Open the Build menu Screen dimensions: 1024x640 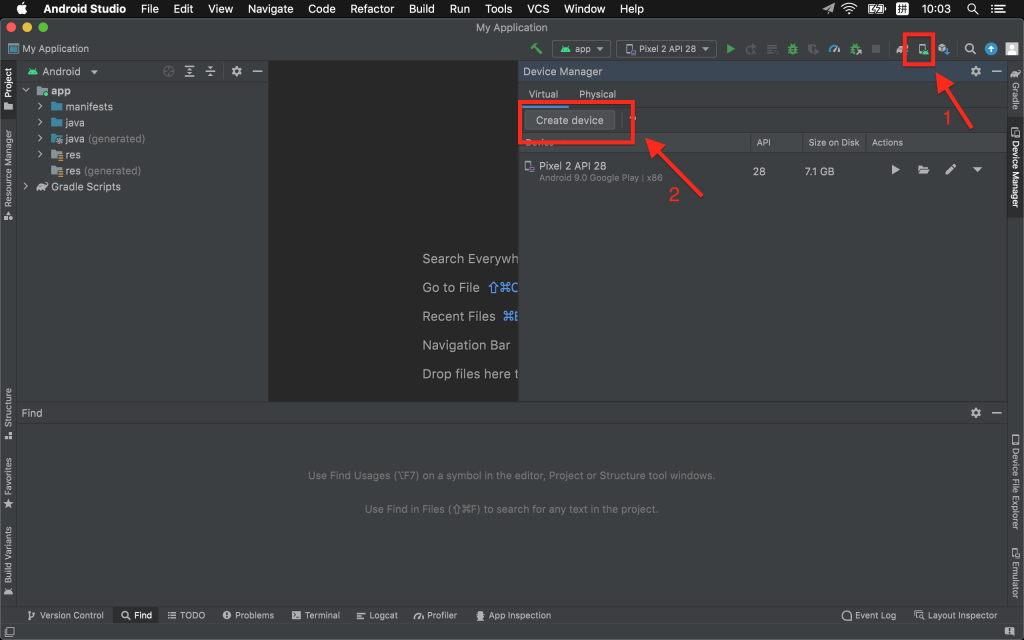click(x=422, y=9)
